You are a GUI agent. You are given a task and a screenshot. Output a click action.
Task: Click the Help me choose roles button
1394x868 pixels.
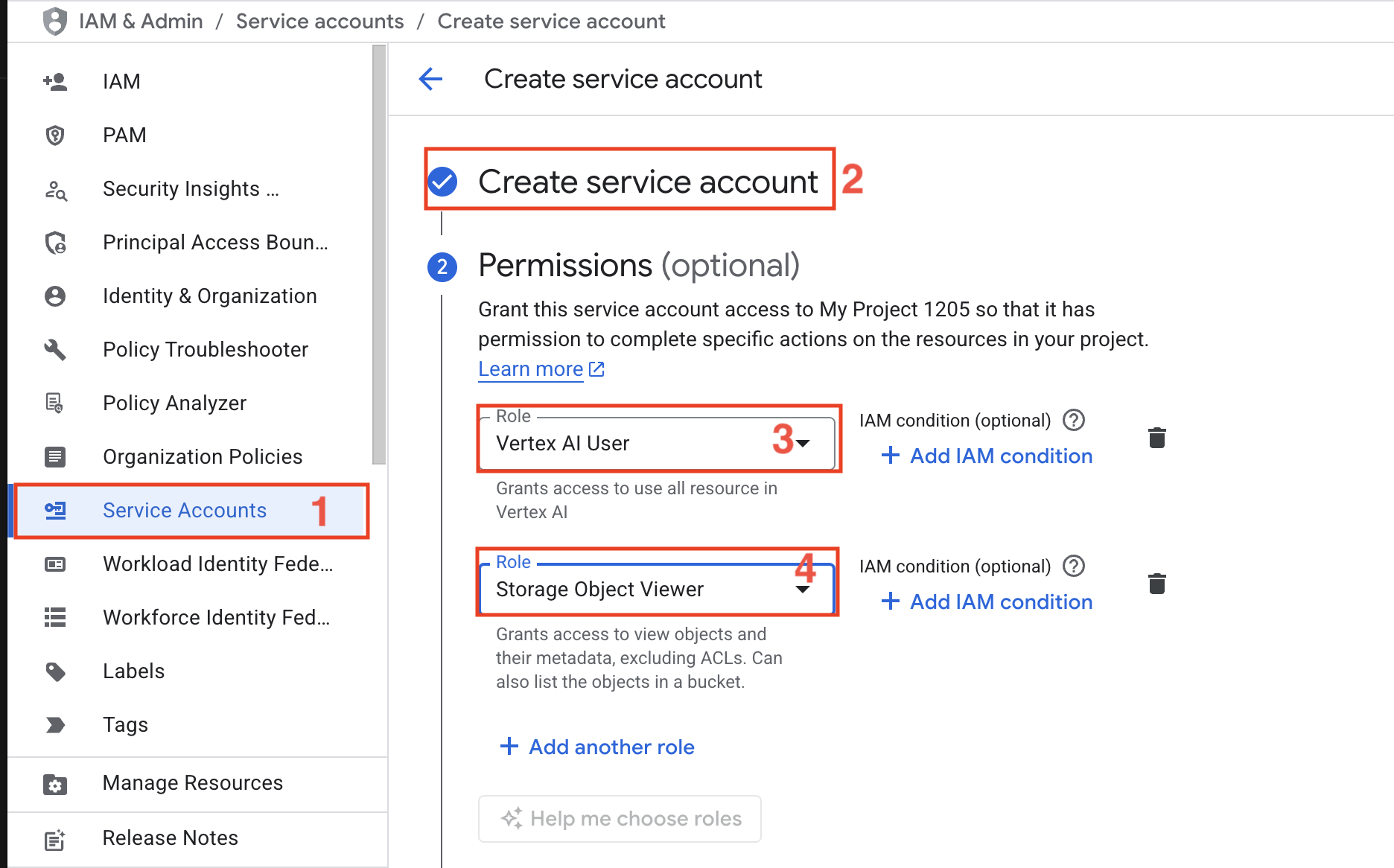click(620, 819)
